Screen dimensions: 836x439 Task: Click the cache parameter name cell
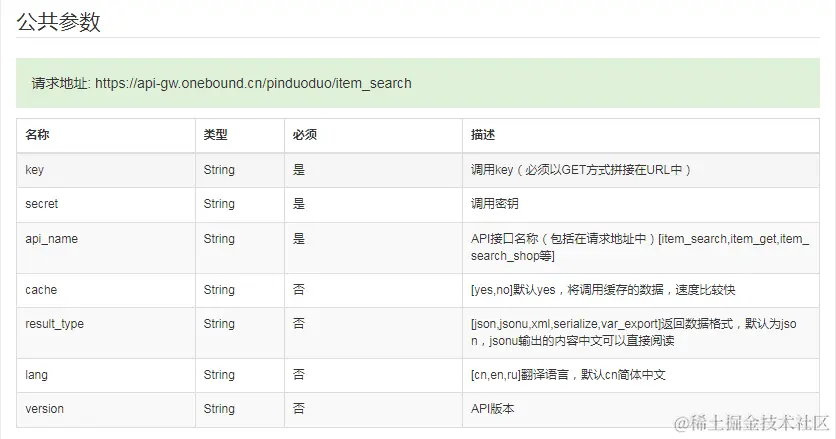pyautogui.click(x=41, y=290)
